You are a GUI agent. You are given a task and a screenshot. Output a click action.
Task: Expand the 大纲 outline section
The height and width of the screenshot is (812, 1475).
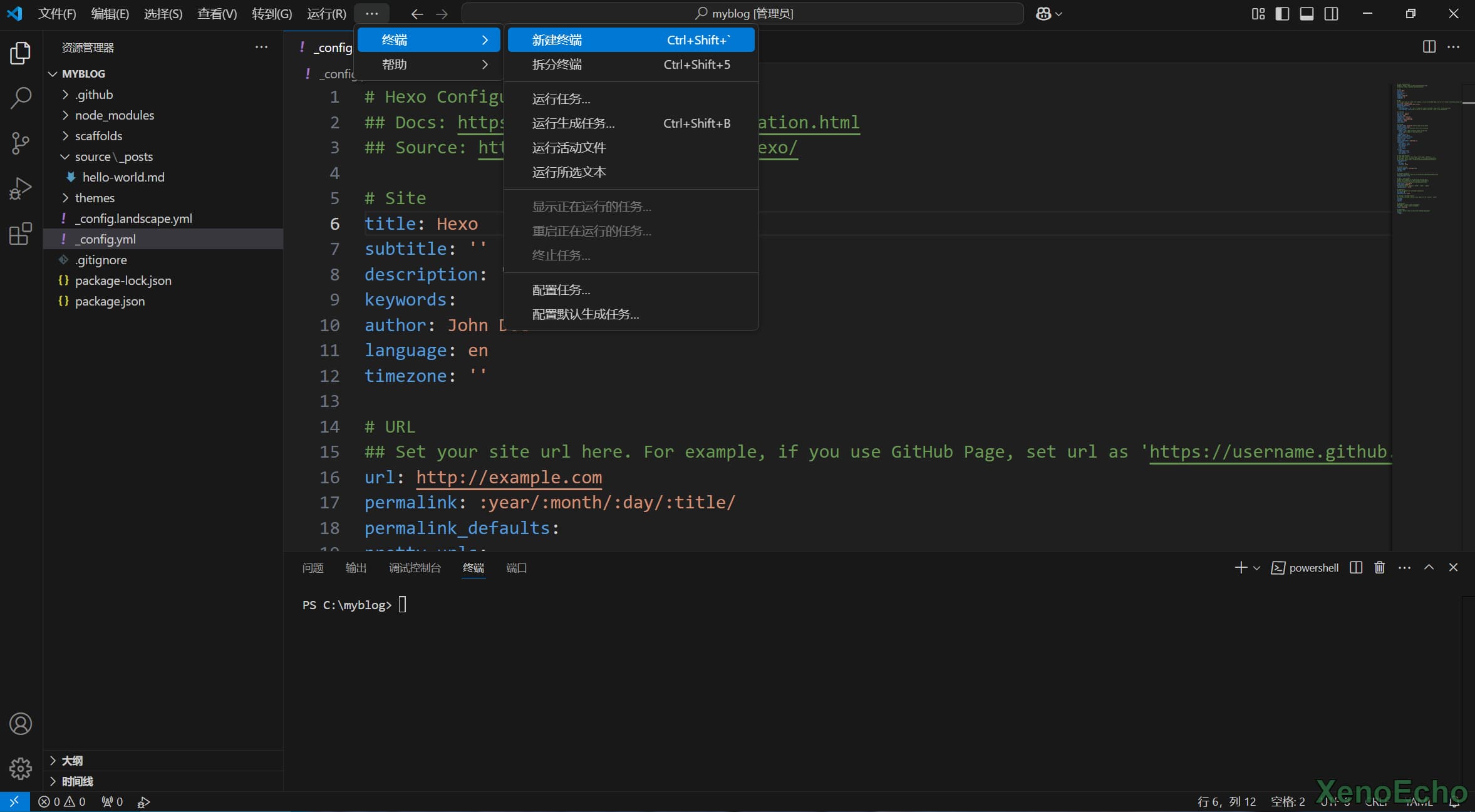pyautogui.click(x=72, y=760)
